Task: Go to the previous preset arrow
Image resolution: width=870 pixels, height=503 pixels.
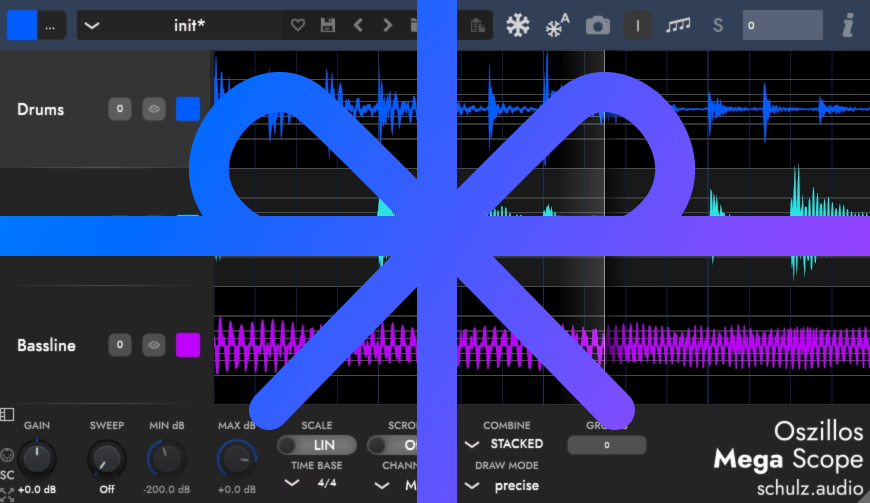Action: (x=358, y=25)
